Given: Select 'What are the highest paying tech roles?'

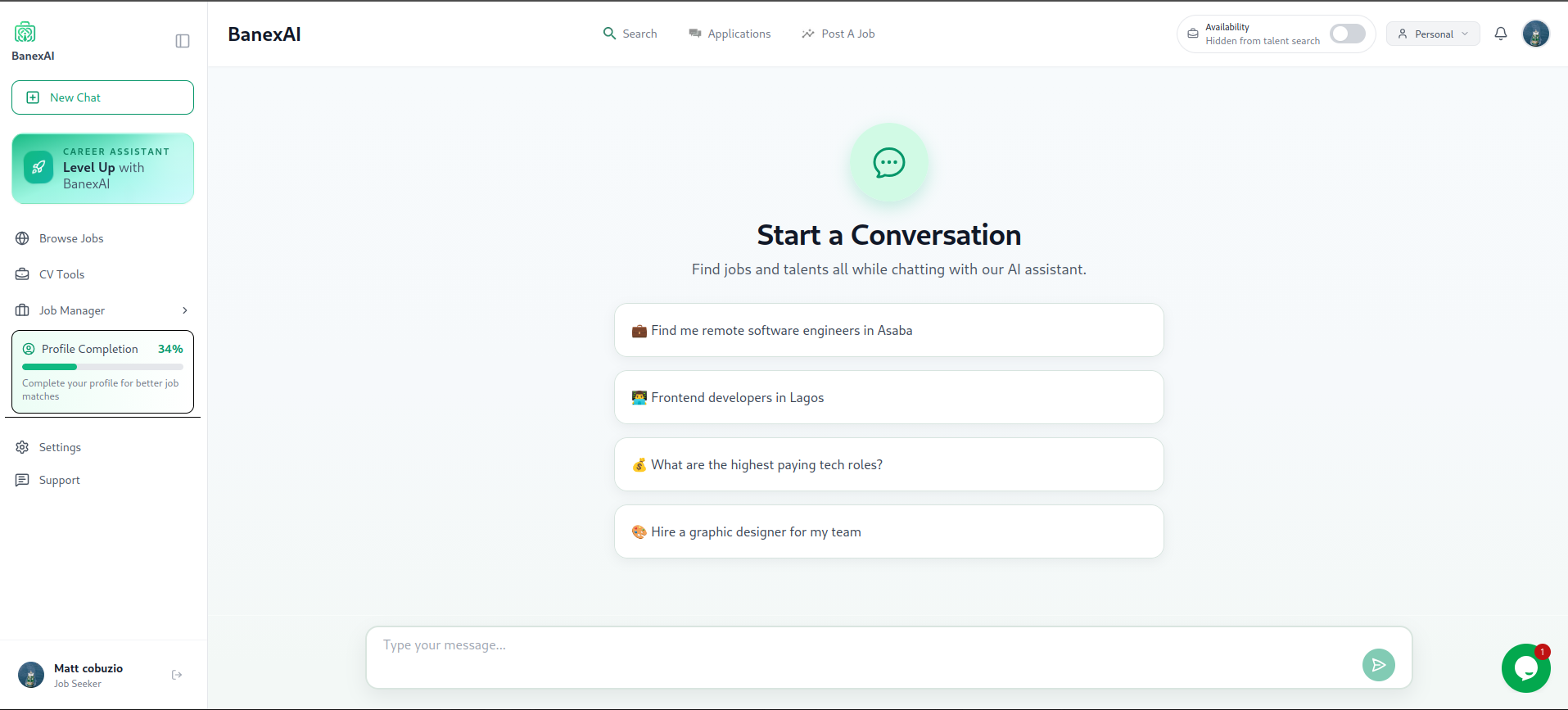Looking at the screenshot, I should click(889, 464).
